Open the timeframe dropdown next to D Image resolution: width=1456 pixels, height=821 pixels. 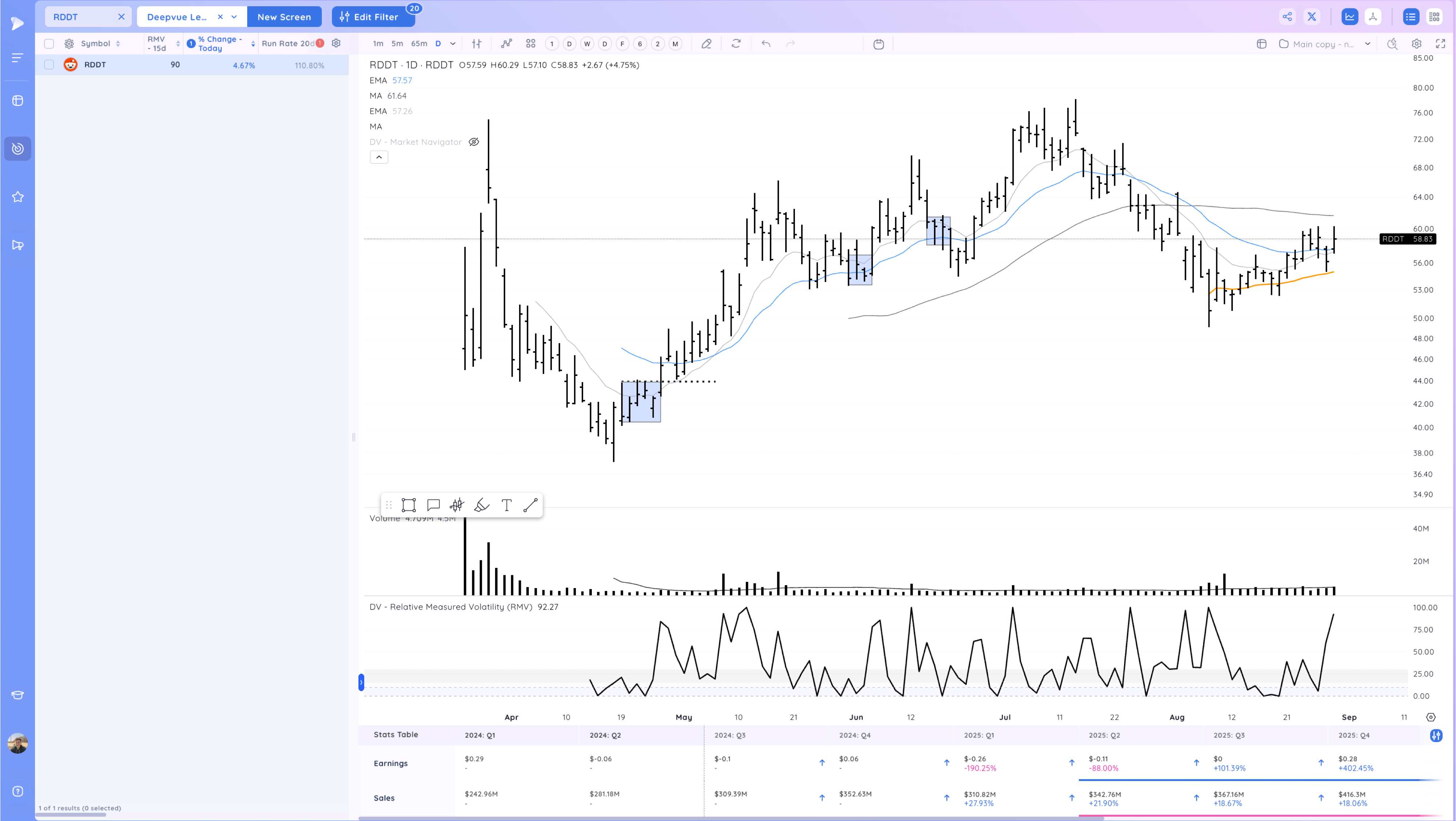453,44
